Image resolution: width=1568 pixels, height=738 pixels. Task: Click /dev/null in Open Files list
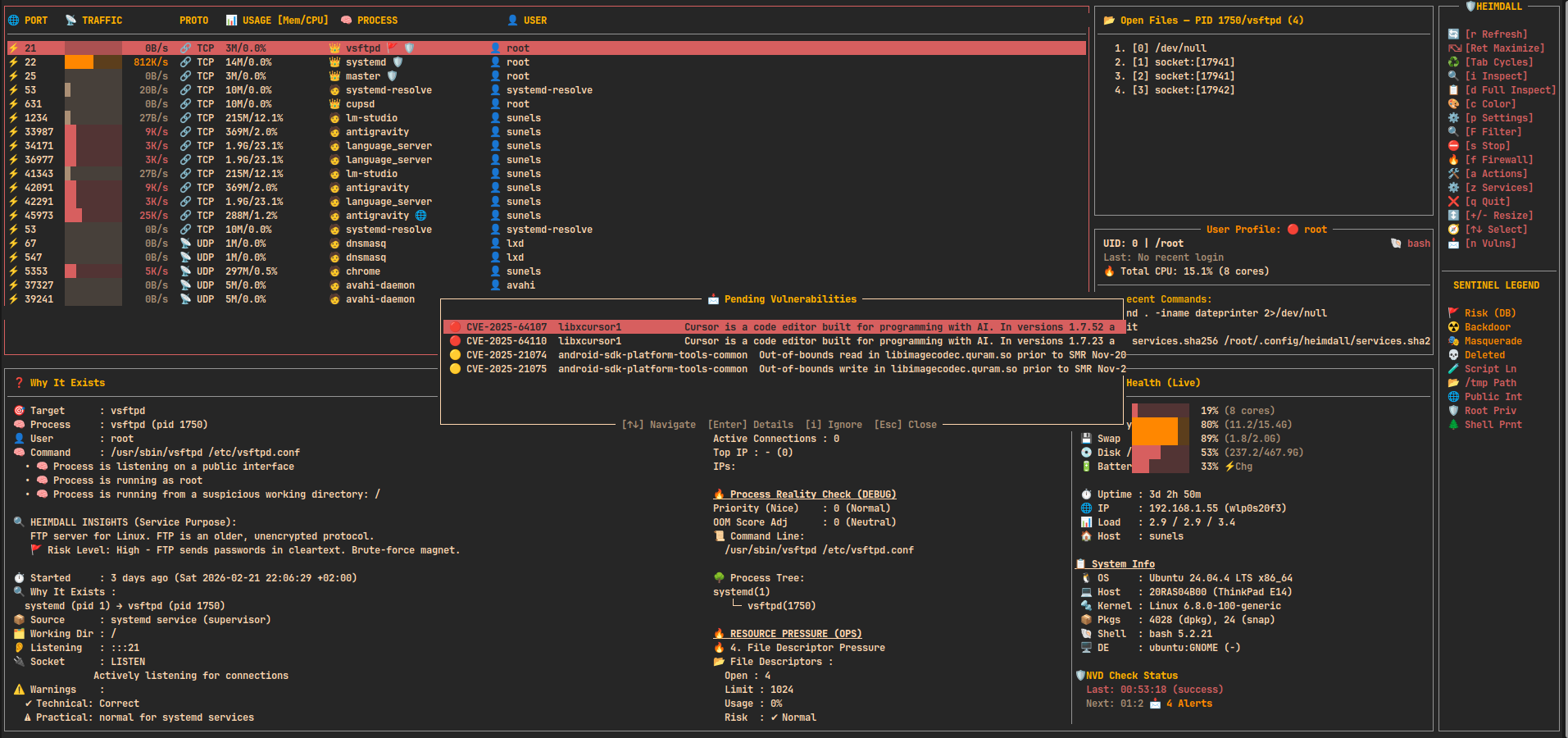pyautogui.click(x=1180, y=48)
